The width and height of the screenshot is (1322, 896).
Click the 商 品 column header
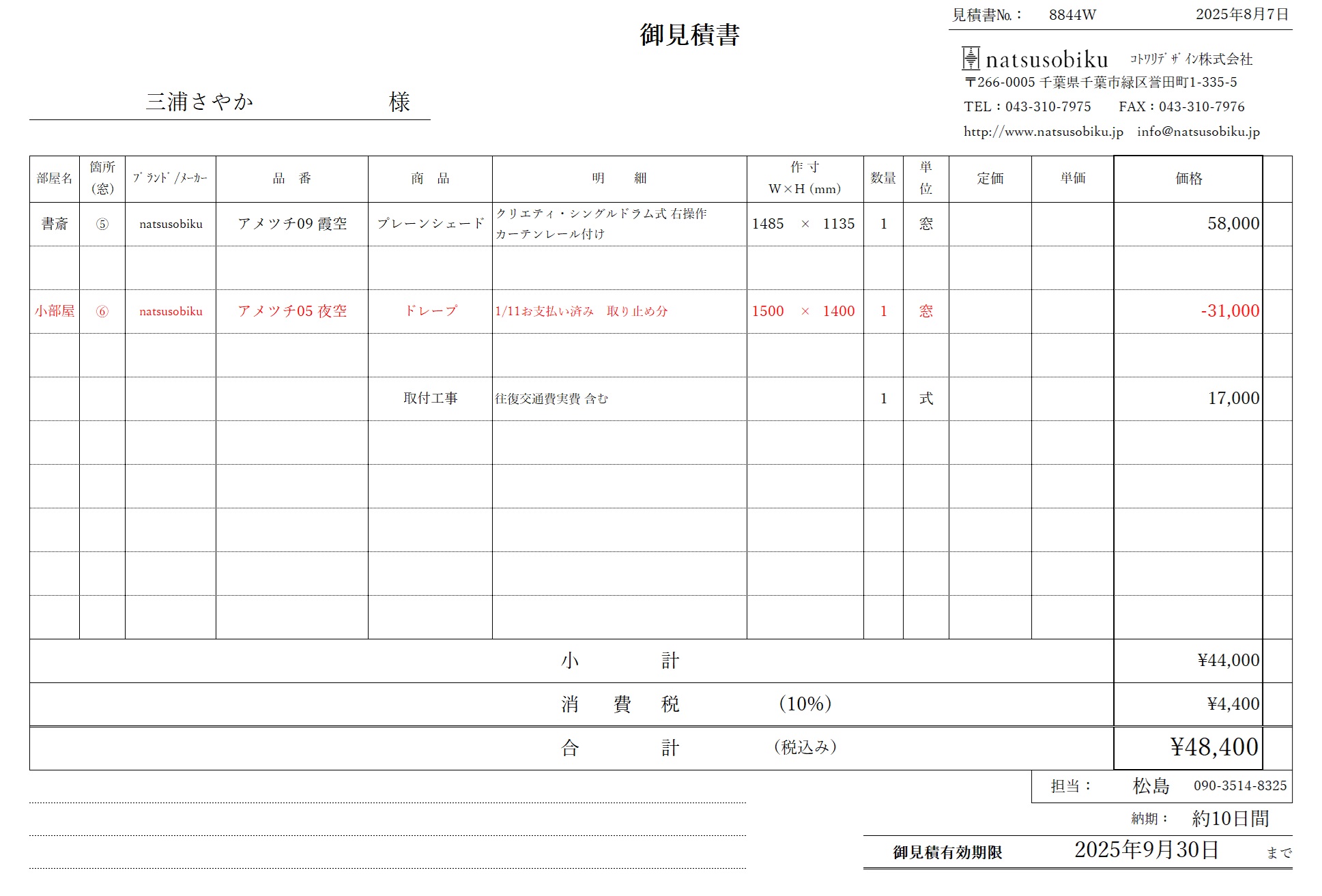pyautogui.click(x=430, y=179)
